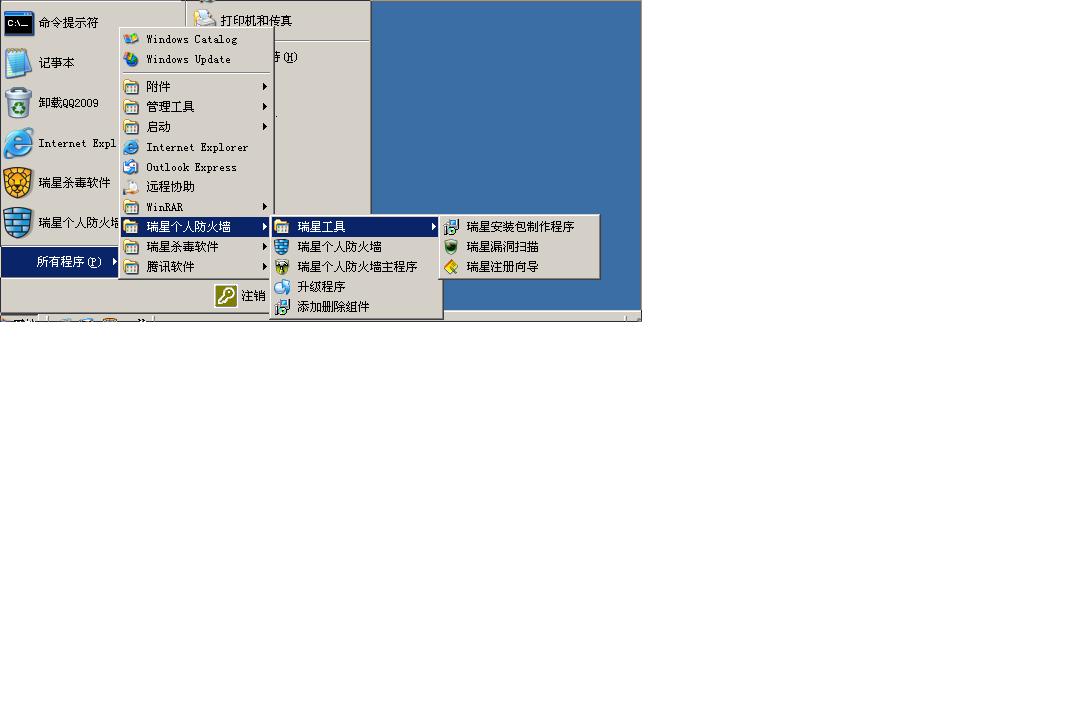1090x708 pixels.
Task: Click 瑞星个人防火墙 shield icon in submenu
Action: coord(282,247)
